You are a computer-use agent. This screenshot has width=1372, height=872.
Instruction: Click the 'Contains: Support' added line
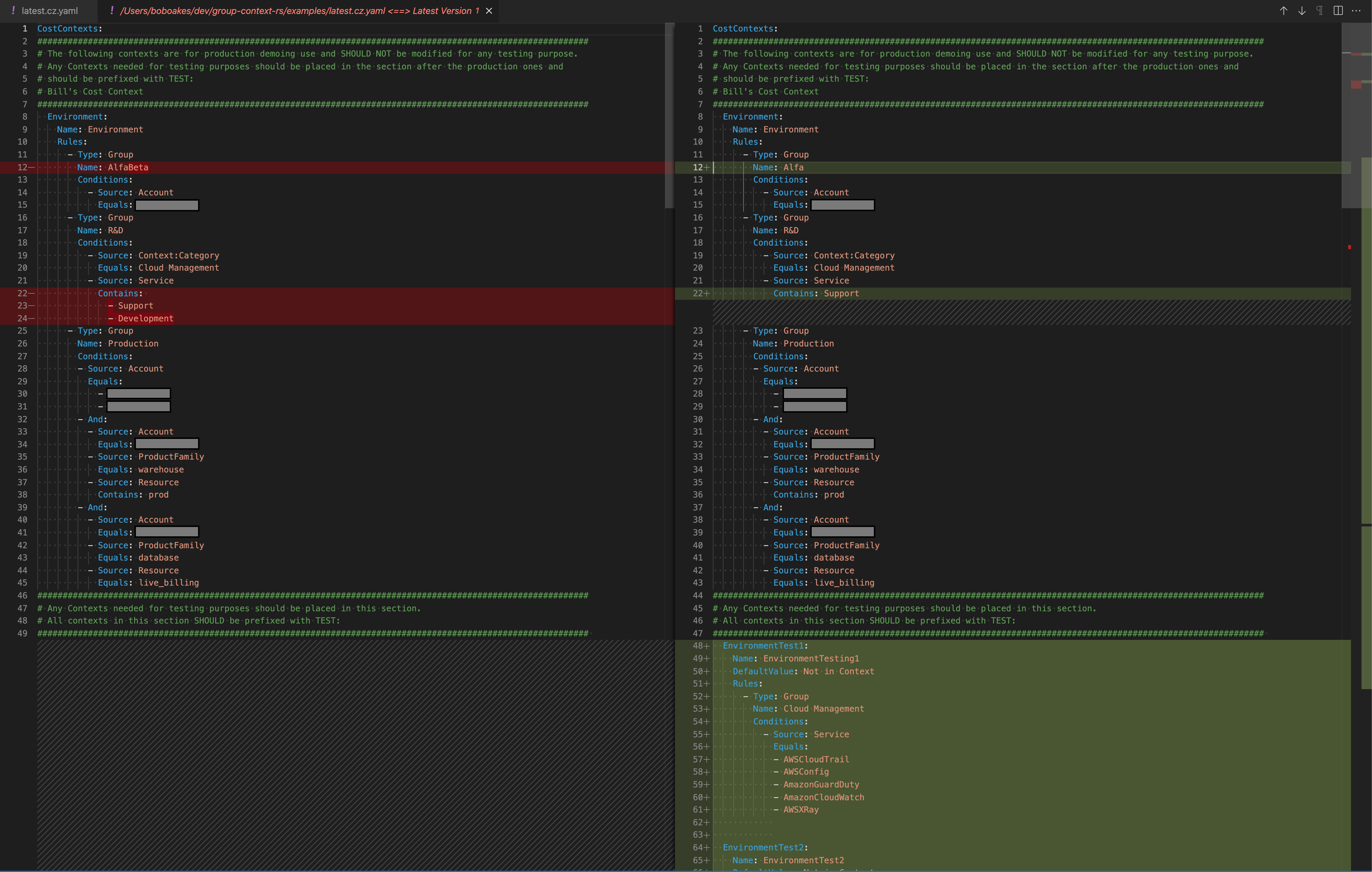point(816,293)
